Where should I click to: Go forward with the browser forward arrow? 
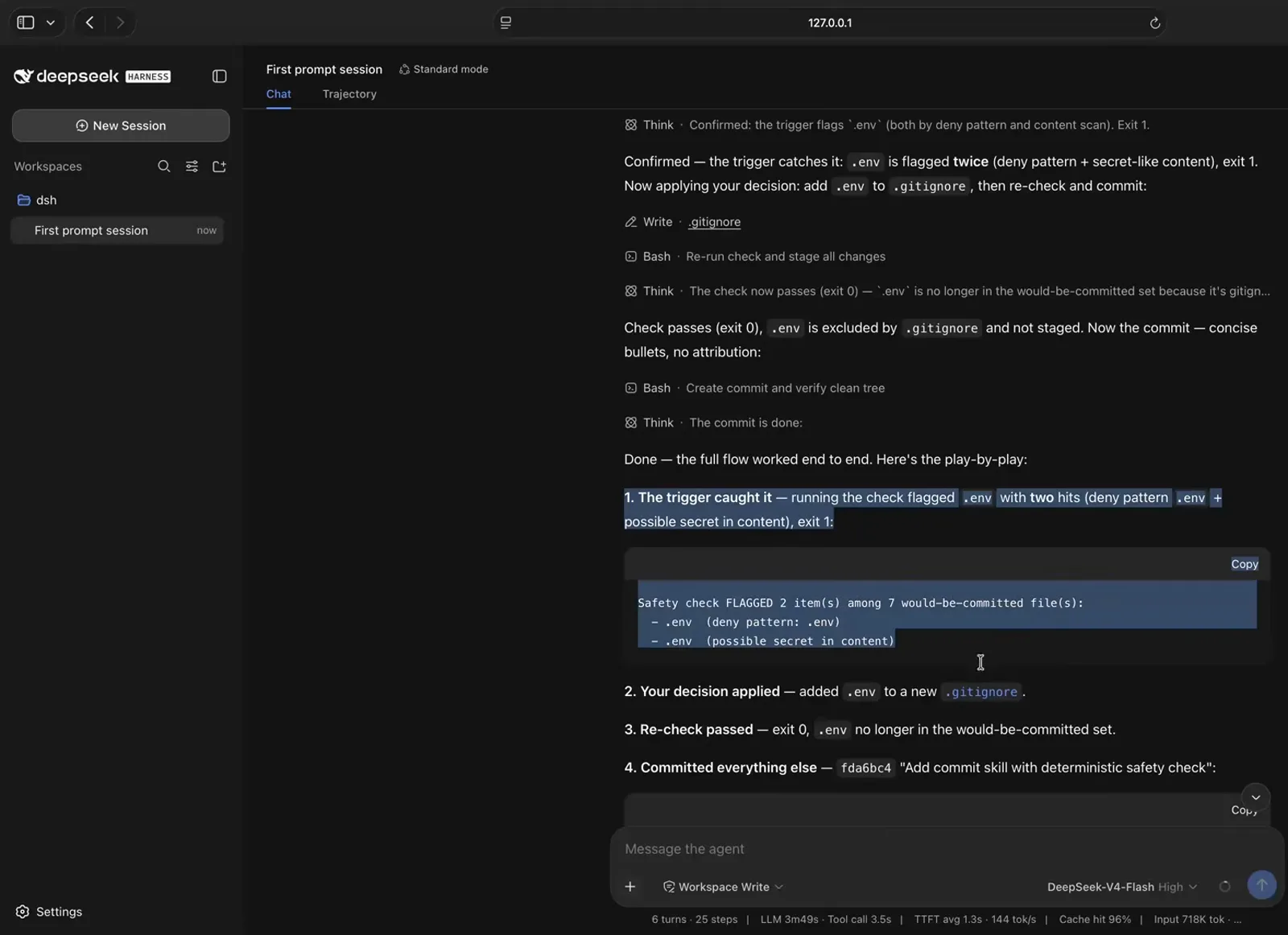click(120, 23)
